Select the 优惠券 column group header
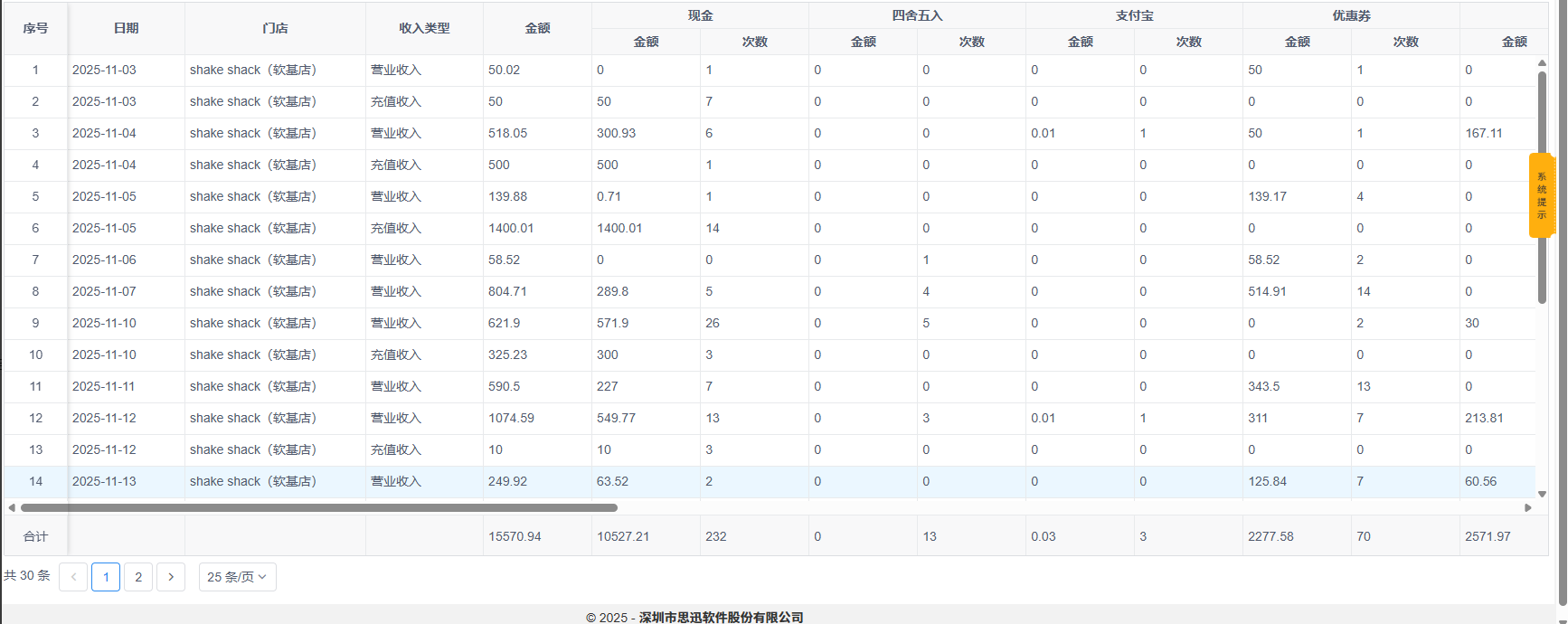The width and height of the screenshot is (1568, 624). [x=1351, y=15]
